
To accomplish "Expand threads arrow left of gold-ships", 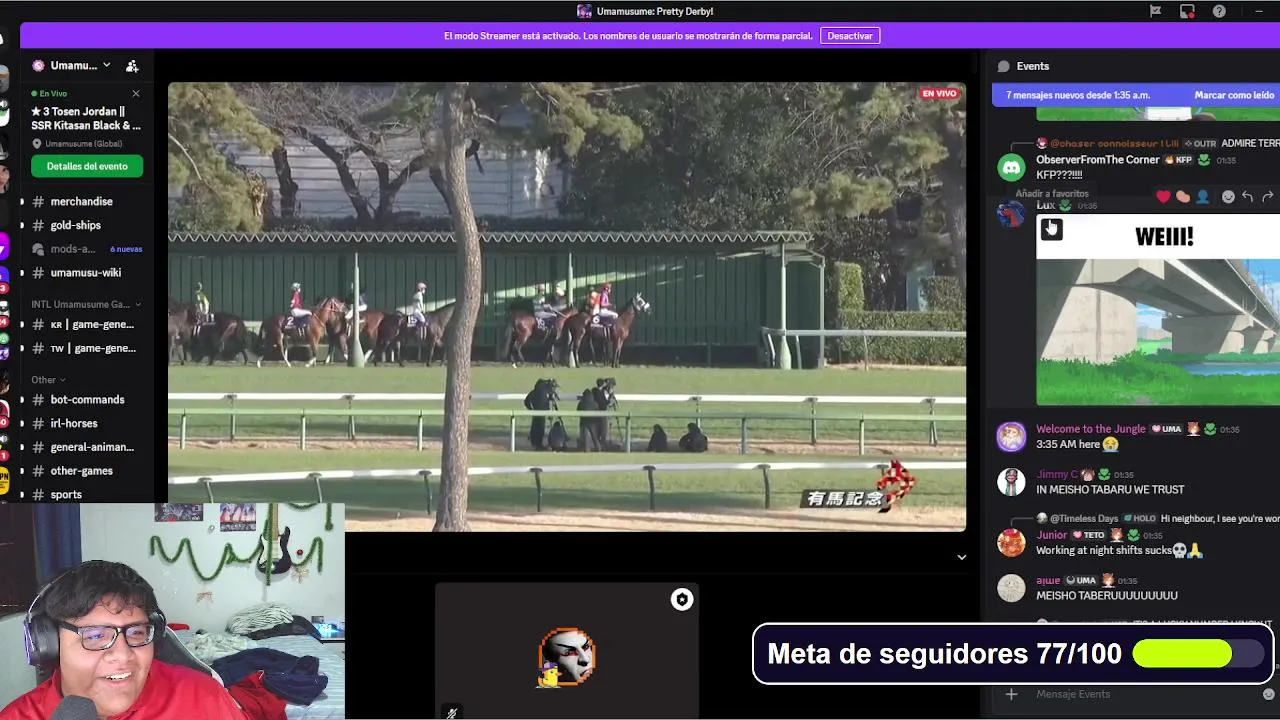I will tap(22, 225).
